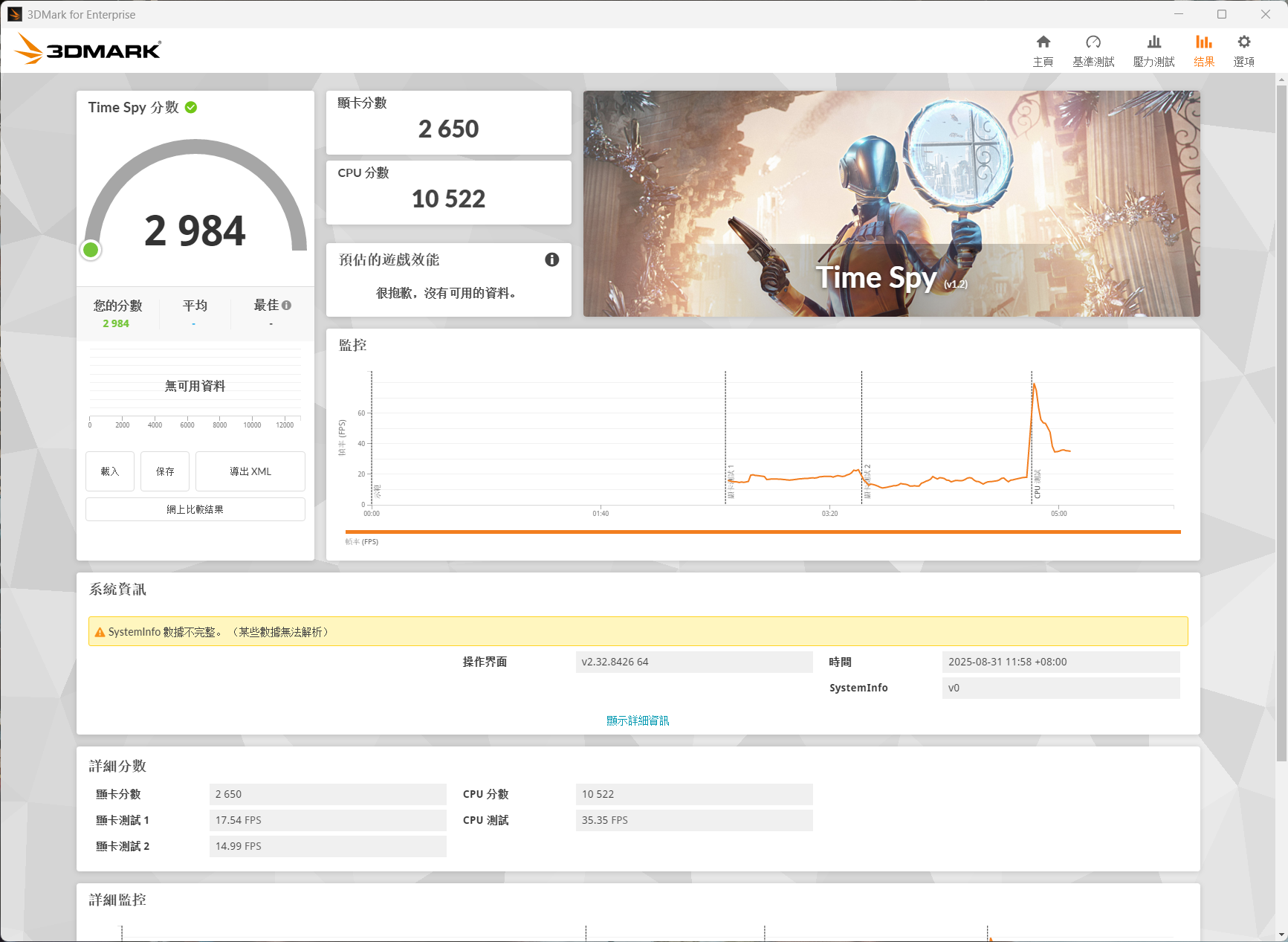Click the 3DMark app icon in title bar
The width and height of the screenshot is (1288, 942).
pyautogui.click(x=15, y=14)
